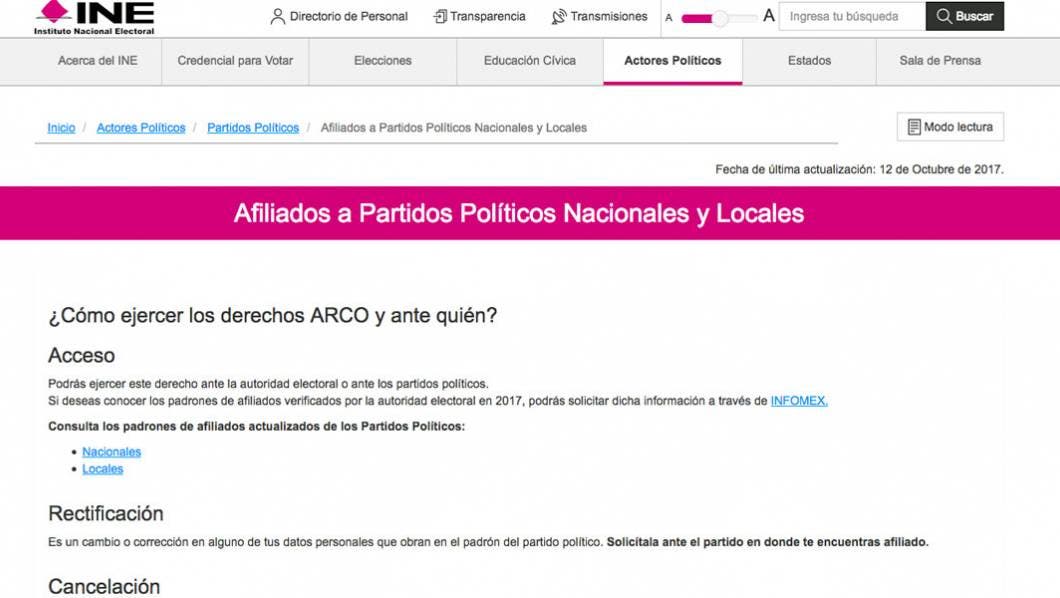Click the magnifying glass in Buscar

click(944, 17)
